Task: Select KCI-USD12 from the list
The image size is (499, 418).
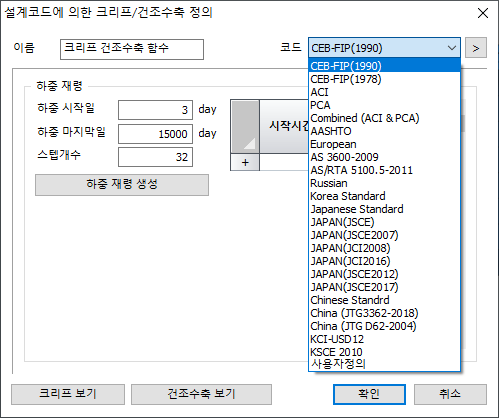Action: 385,339
